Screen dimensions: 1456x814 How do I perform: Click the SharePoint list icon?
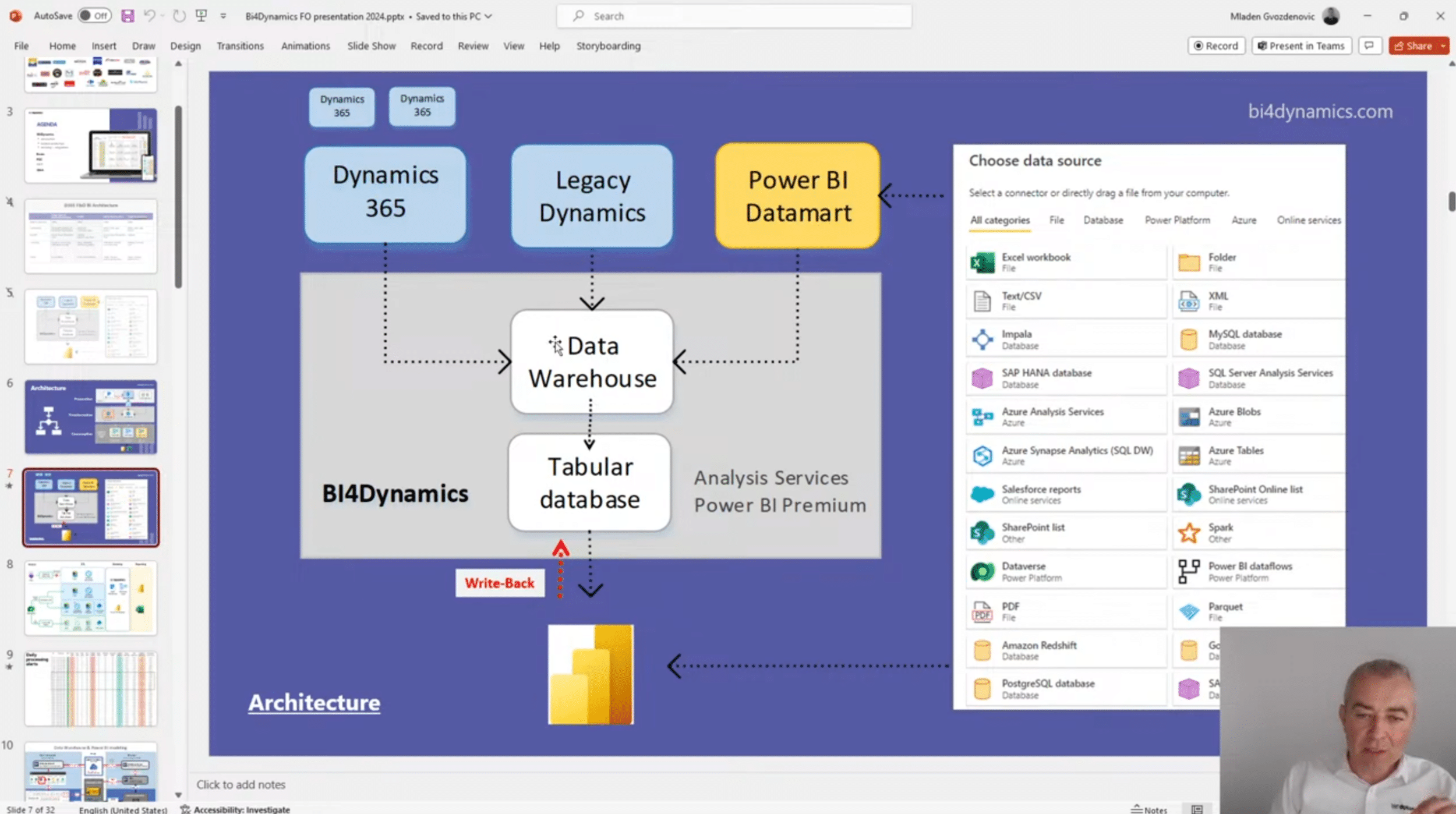(983, 533)
